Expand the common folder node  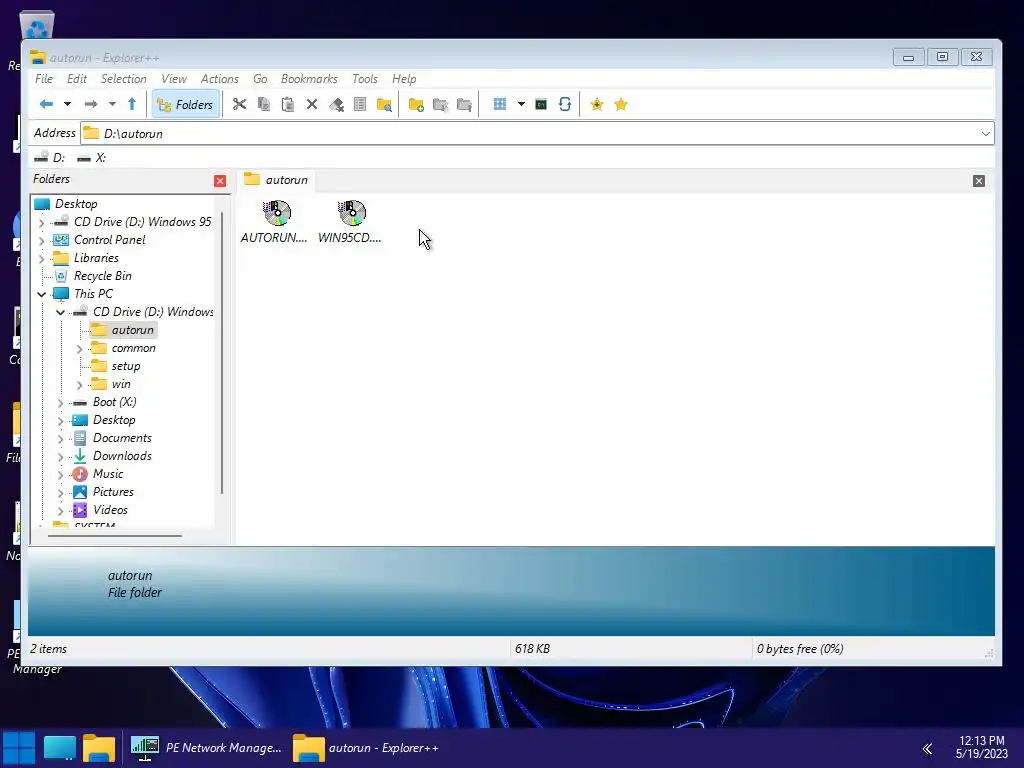click(80, 349)
